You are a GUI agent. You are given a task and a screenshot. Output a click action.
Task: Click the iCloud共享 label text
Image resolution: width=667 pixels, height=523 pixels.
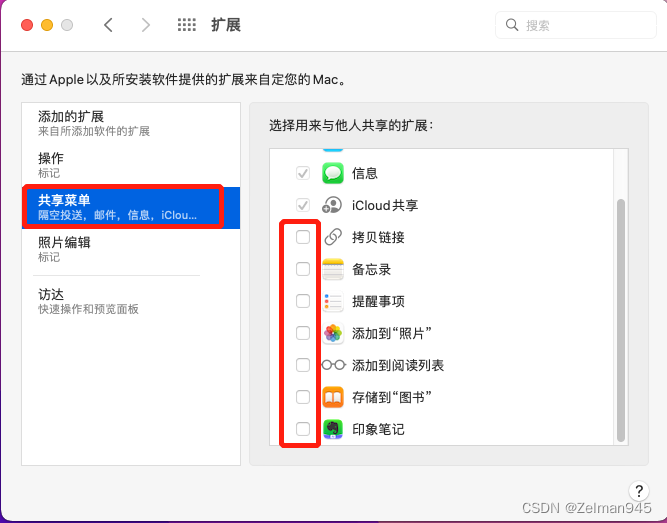[x=385, y=206]
